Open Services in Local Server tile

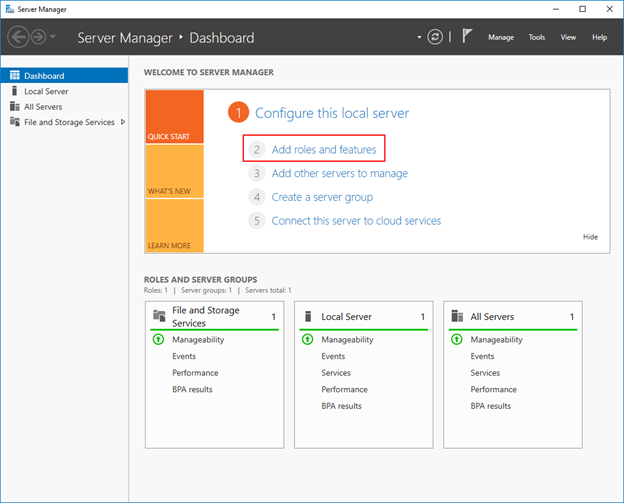(336, 373)
